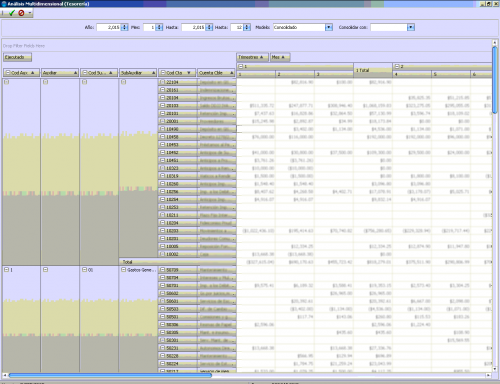Screen dimensions: 500x384
Task: Collapse the Cod Aux group 1
Action: click(6, 270)
